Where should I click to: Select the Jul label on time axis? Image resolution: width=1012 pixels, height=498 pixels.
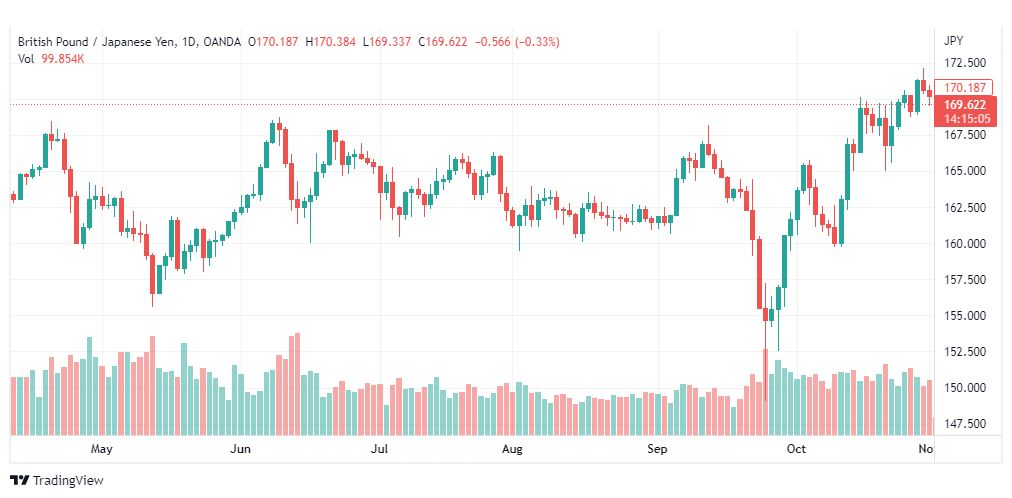380,448
